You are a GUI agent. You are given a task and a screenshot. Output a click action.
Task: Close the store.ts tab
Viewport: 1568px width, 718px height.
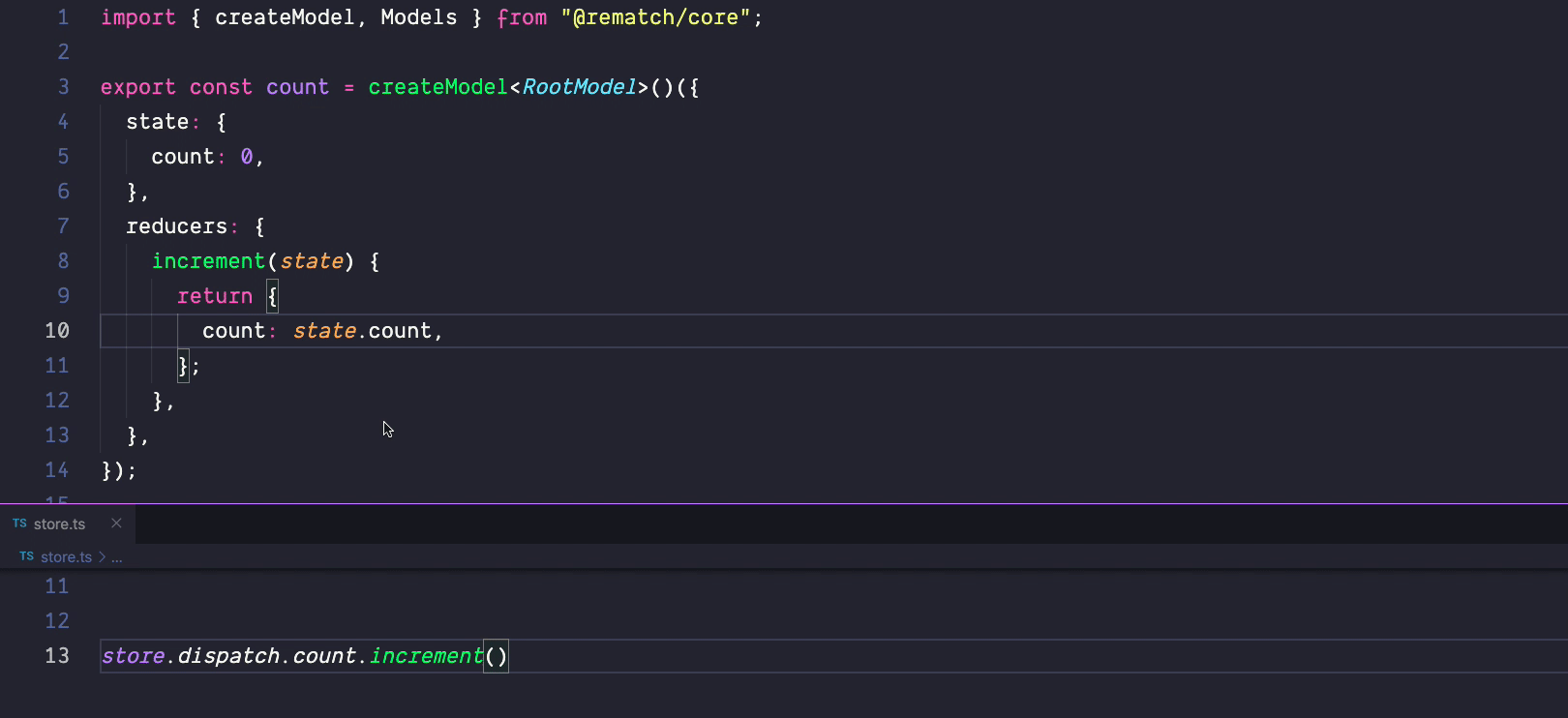pyautogui.click(x=116, y=524)
